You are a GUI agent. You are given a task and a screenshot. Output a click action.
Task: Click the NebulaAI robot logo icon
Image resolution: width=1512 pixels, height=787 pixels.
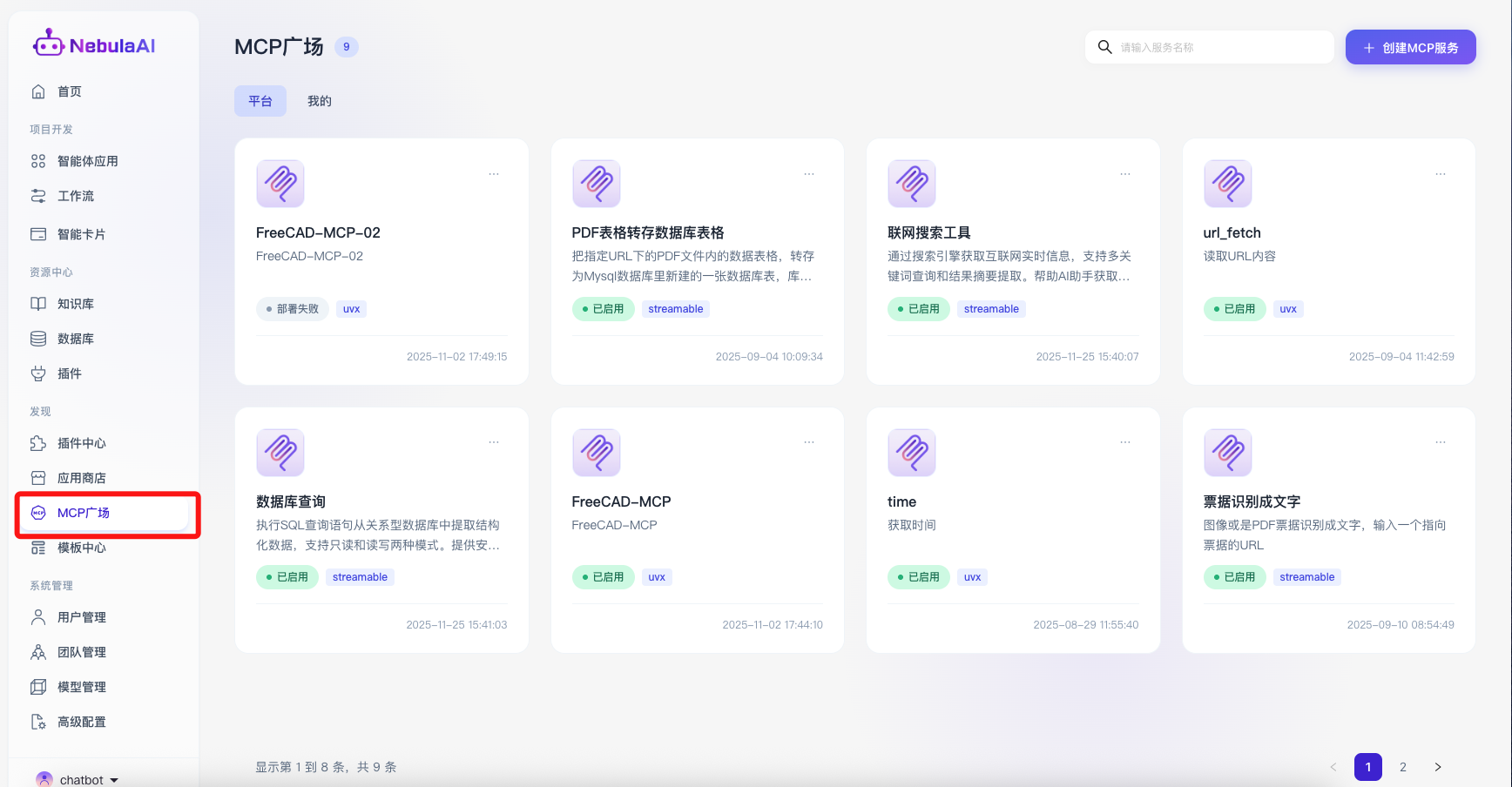click(48, 44)
